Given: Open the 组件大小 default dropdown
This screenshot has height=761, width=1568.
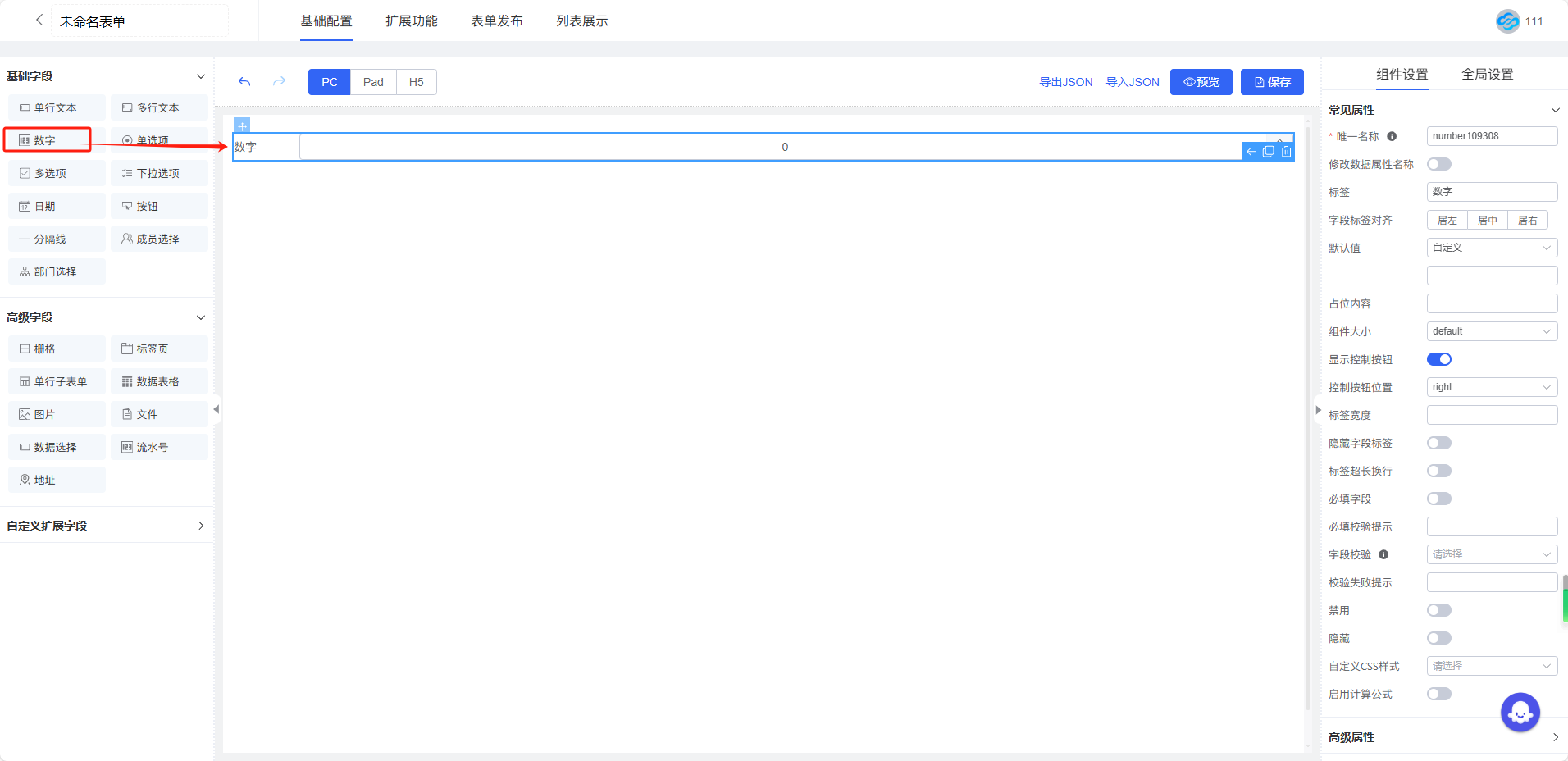Looking at the screenshot, I should coord(1491,331).
